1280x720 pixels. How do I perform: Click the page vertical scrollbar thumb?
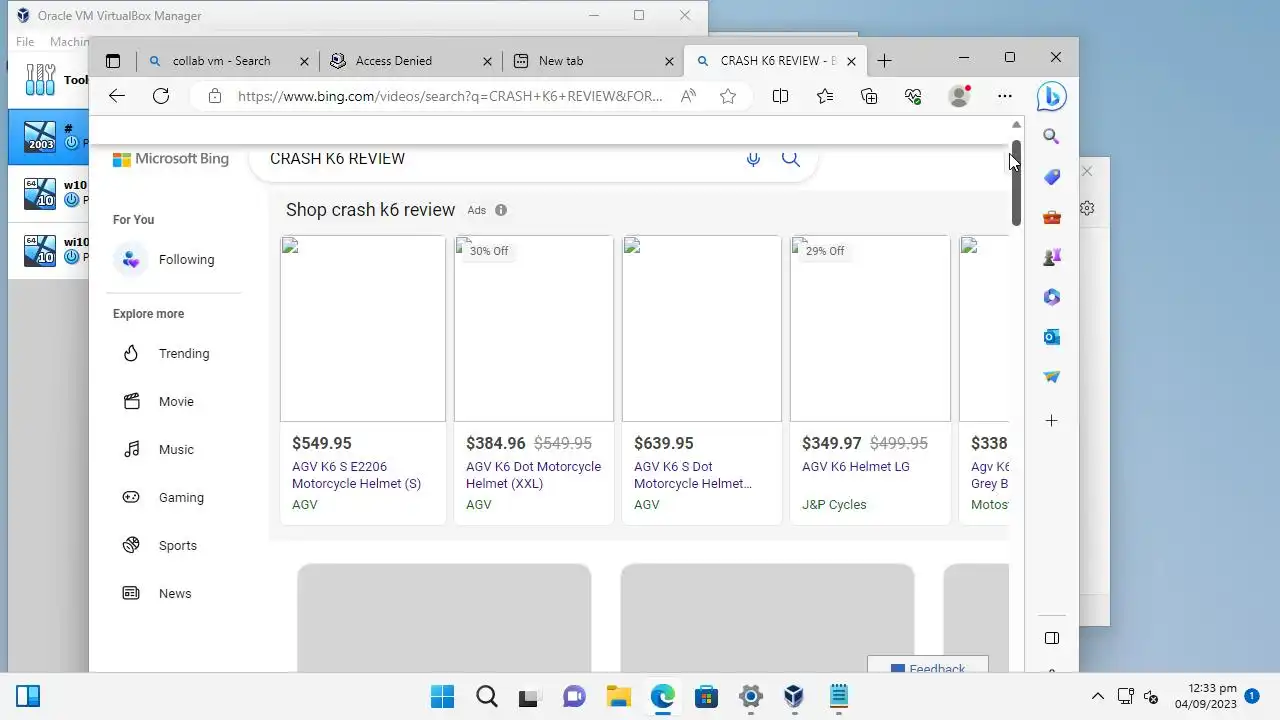coord(1016,182)
